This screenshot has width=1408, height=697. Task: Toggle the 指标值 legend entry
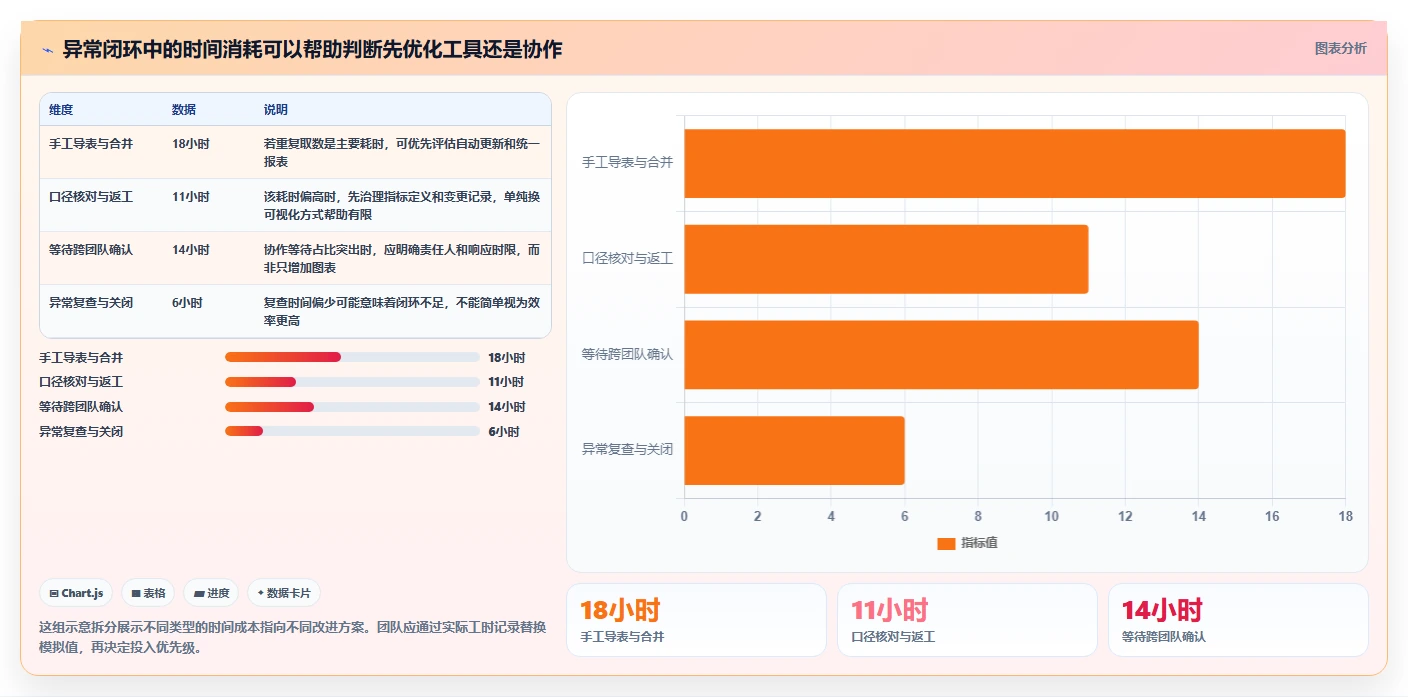click(x=967, y=543)
